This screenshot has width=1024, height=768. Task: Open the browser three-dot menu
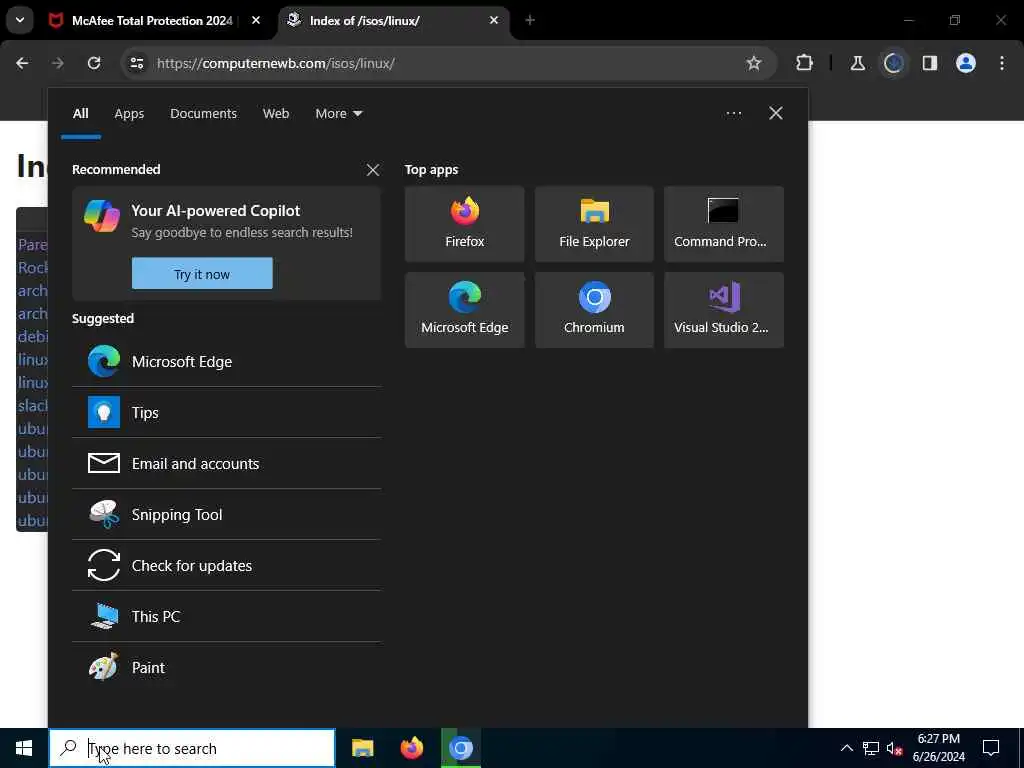(1002, 63)
